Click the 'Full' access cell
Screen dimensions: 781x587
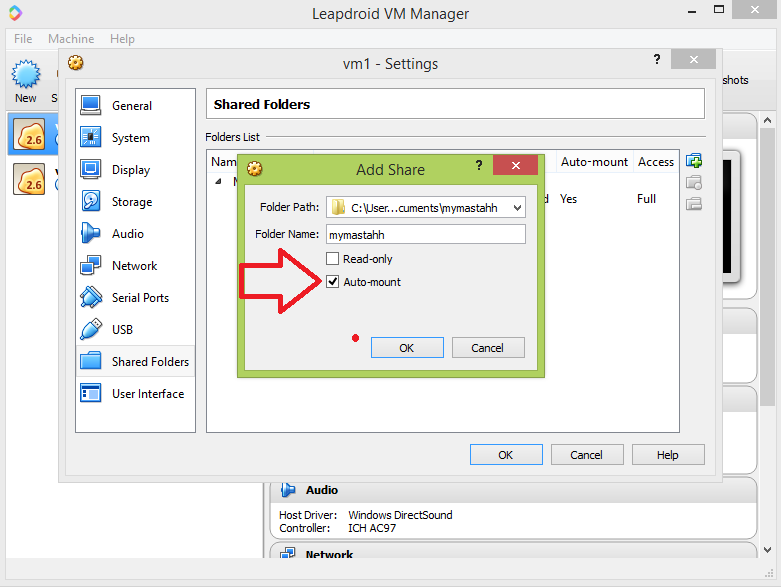click(646, 199)
